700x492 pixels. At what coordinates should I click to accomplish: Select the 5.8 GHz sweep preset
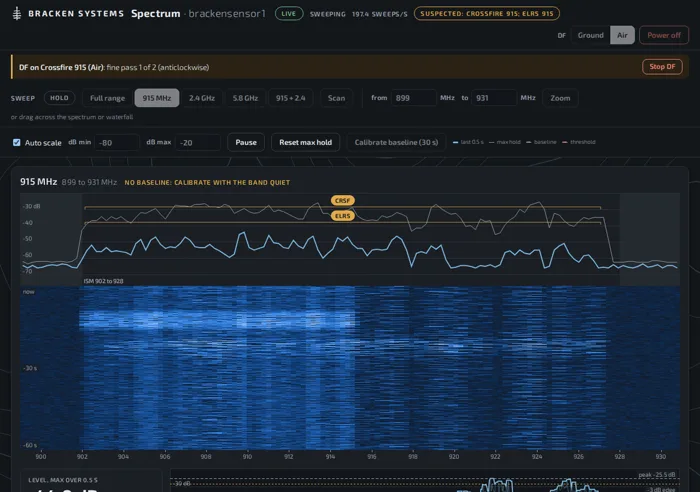pos(245,98)
